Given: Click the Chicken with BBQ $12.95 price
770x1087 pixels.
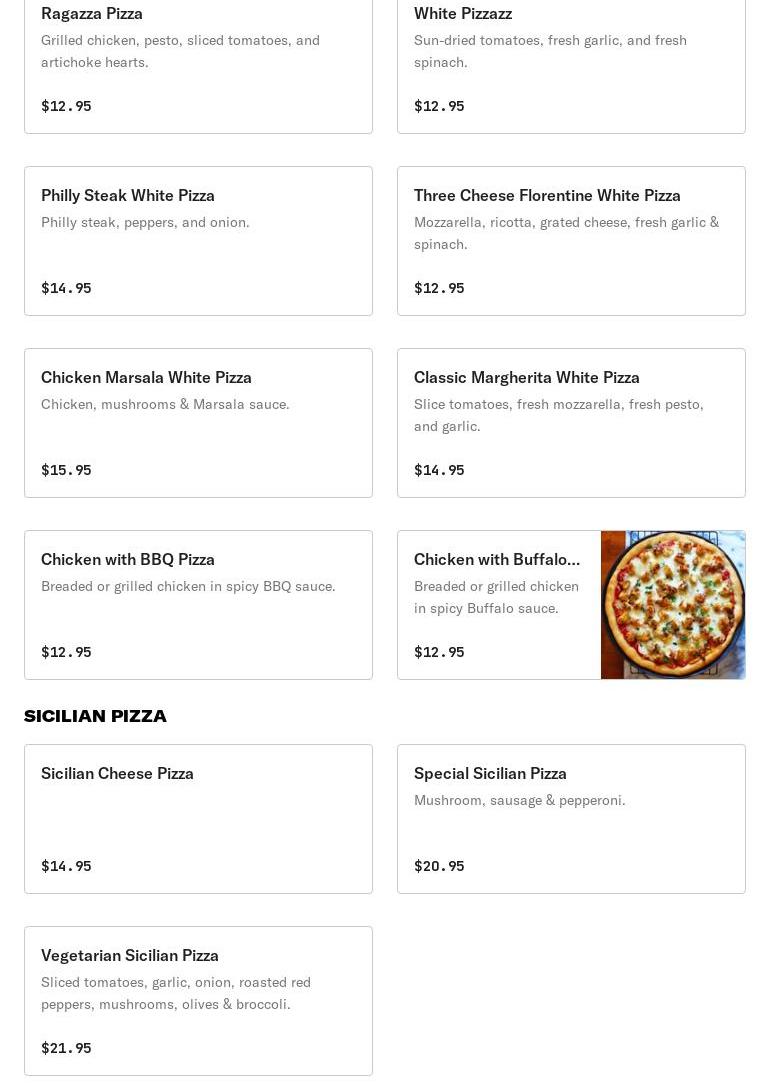Looking at the screenshot, I should point(66,652).
